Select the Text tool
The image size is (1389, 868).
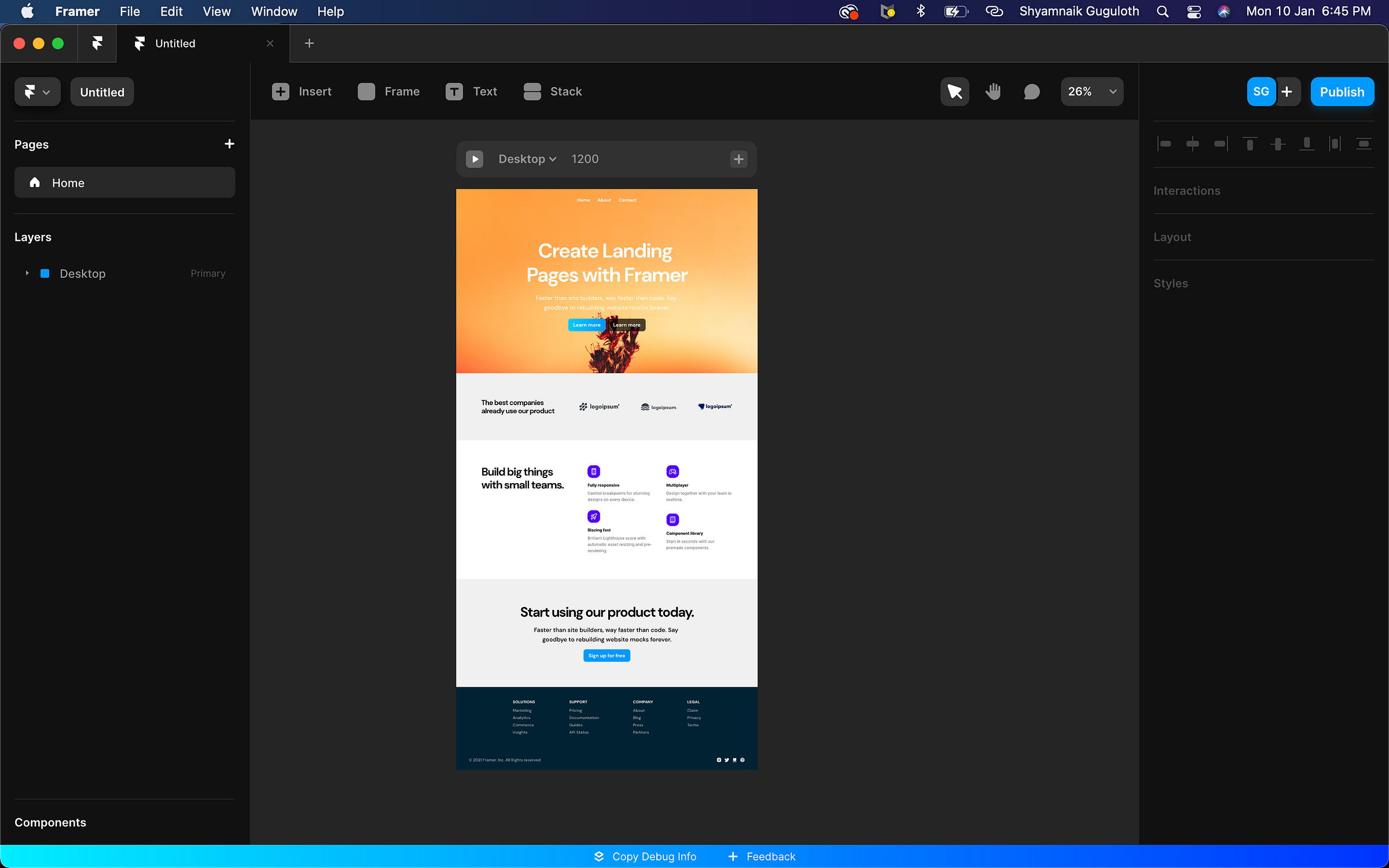tap(471, 91)
